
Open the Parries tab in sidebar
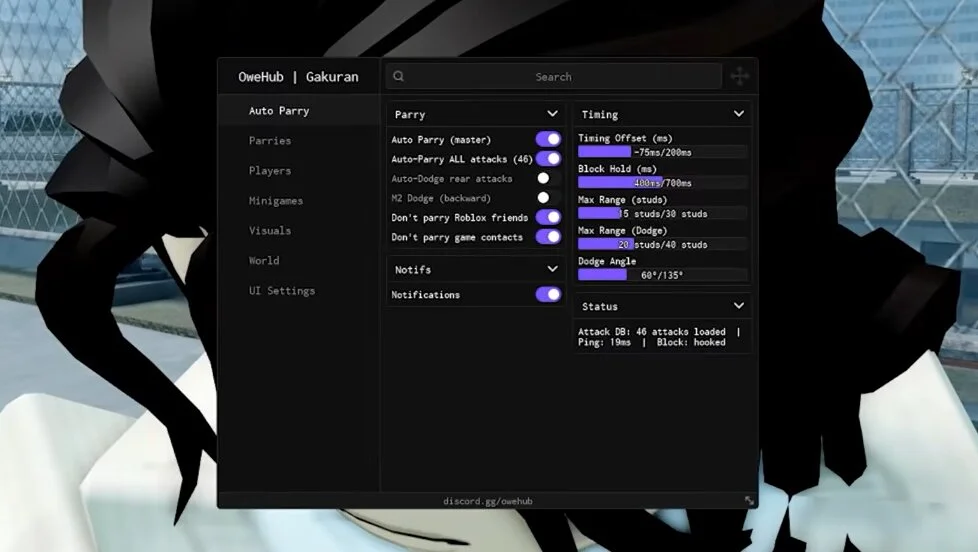pyautogui.click(x=270, y=140)
